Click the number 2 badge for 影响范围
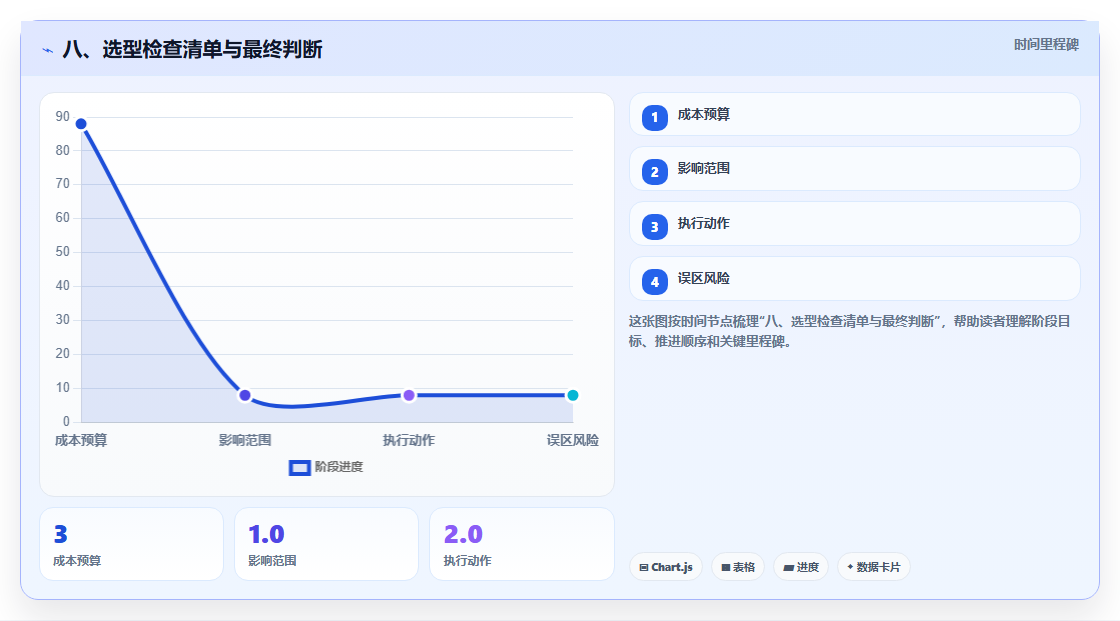 654,172
